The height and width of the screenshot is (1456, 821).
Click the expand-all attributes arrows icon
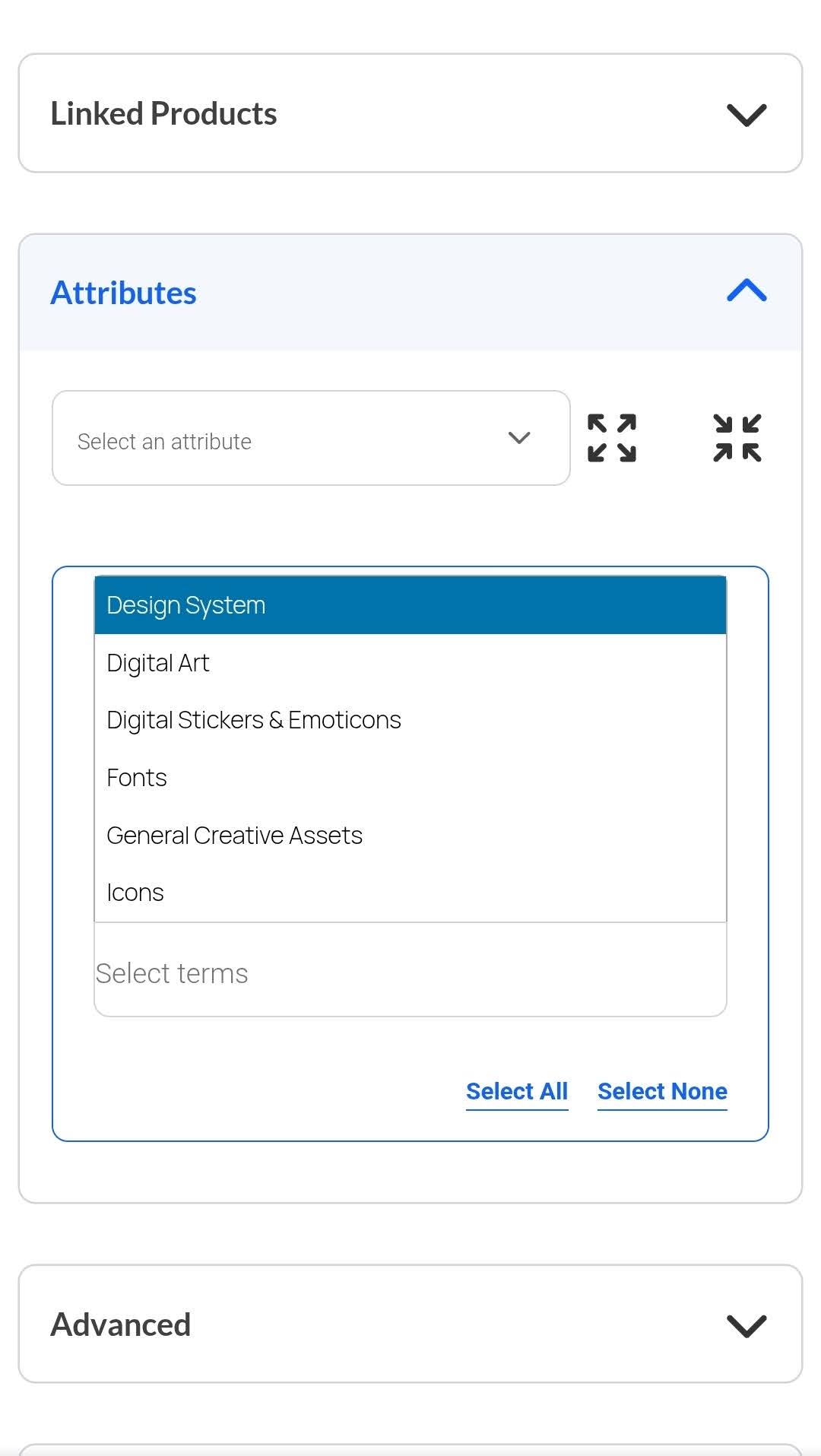pyautogui.click(x=612, y=438)
